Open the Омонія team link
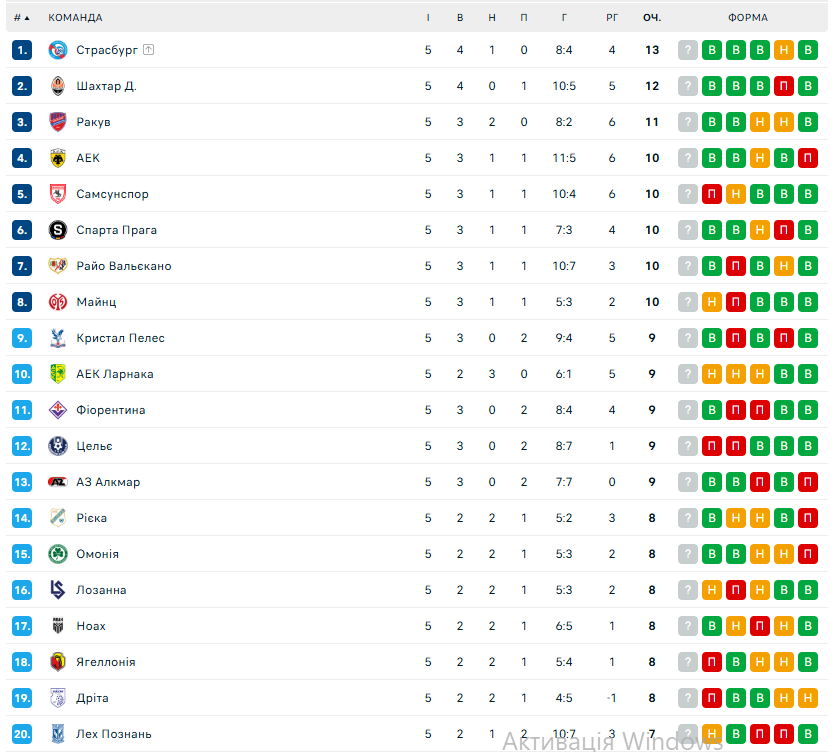The width and height of the screenshot is (835, 752). click(x=97, y=554)
